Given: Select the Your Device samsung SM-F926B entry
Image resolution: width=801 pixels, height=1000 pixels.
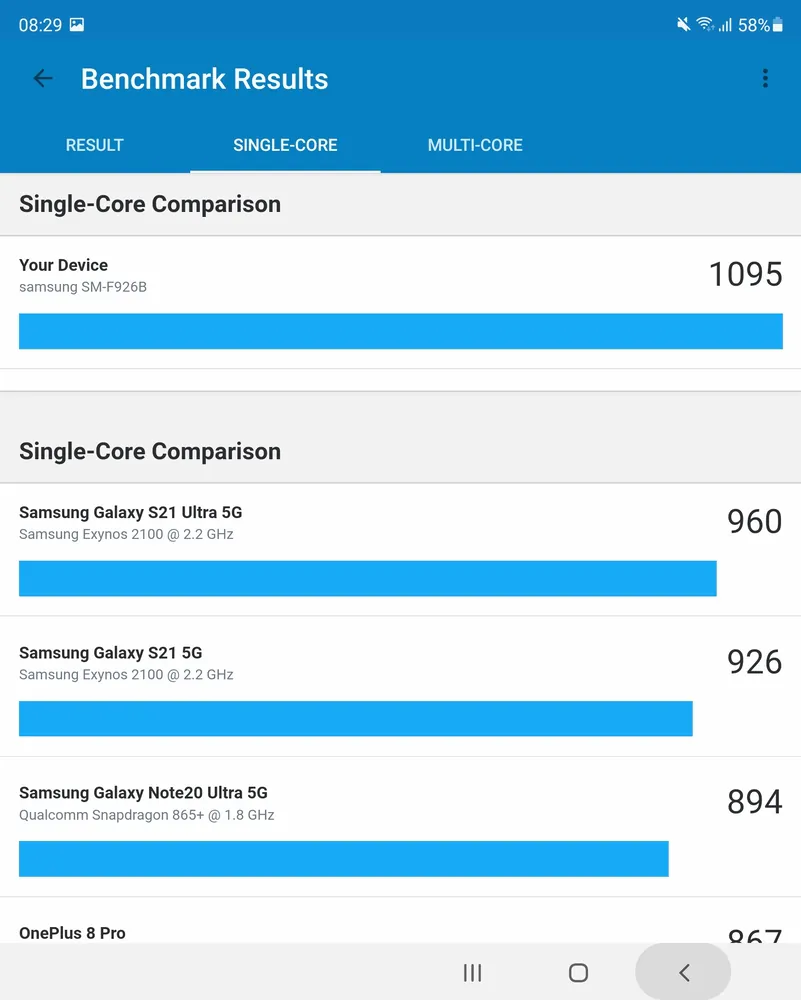Looking at the screenshot, I should coord(400,302).
